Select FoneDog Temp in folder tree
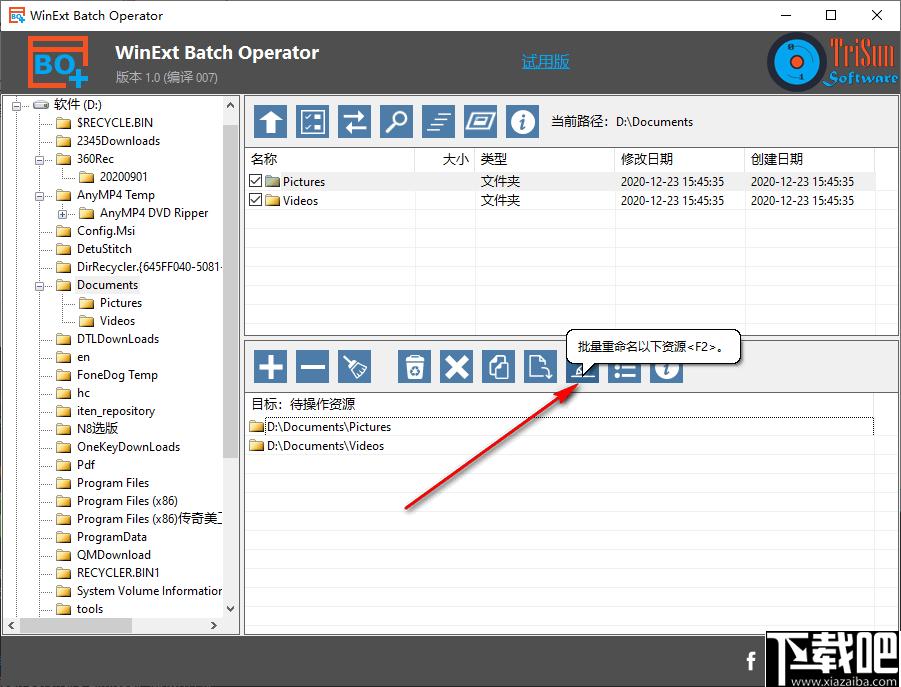This screenshot has height=687, width=901. tap(117, 375)
